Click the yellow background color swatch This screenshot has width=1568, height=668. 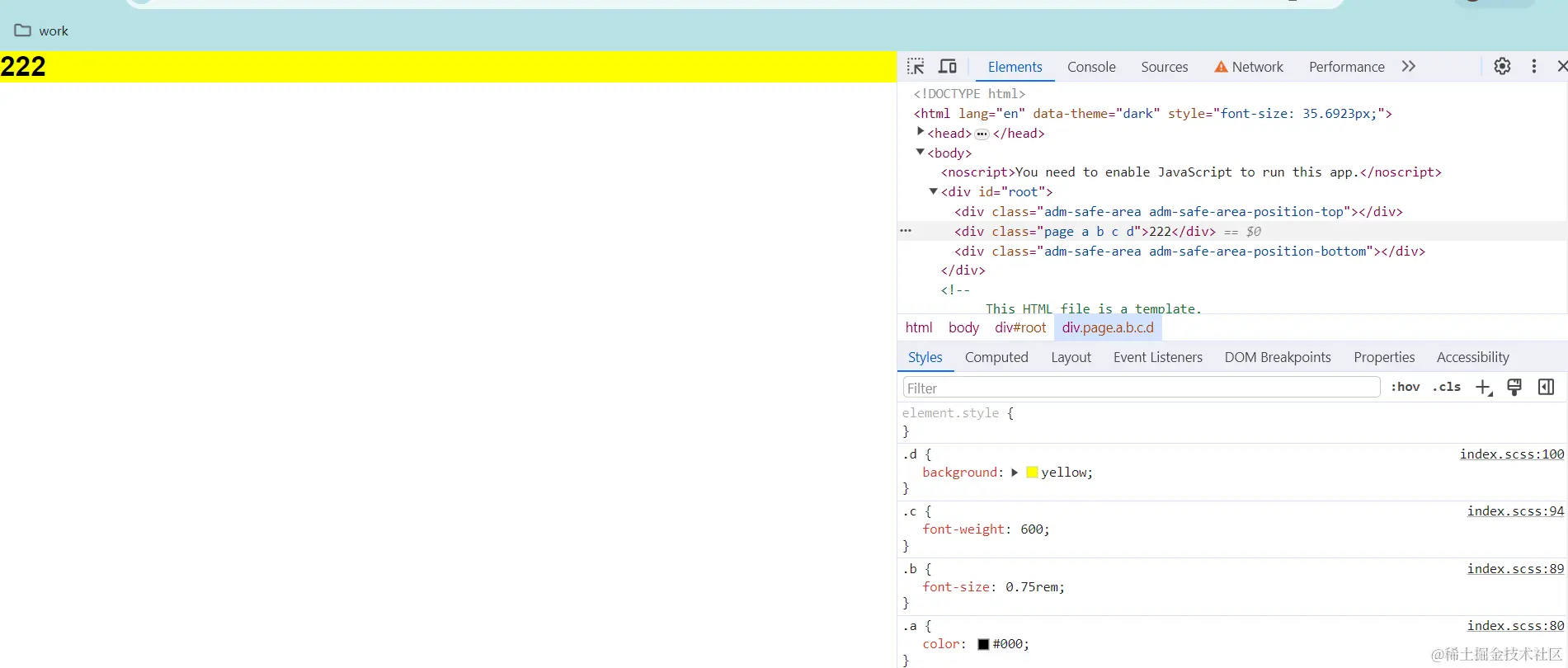pyautogui.click(x=1032, y=473)
